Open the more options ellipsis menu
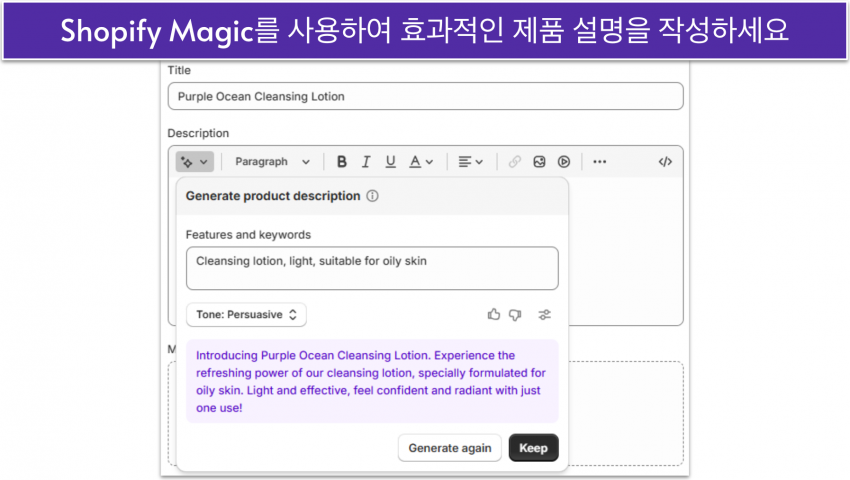The image size is (850, 480). point(599,161)
